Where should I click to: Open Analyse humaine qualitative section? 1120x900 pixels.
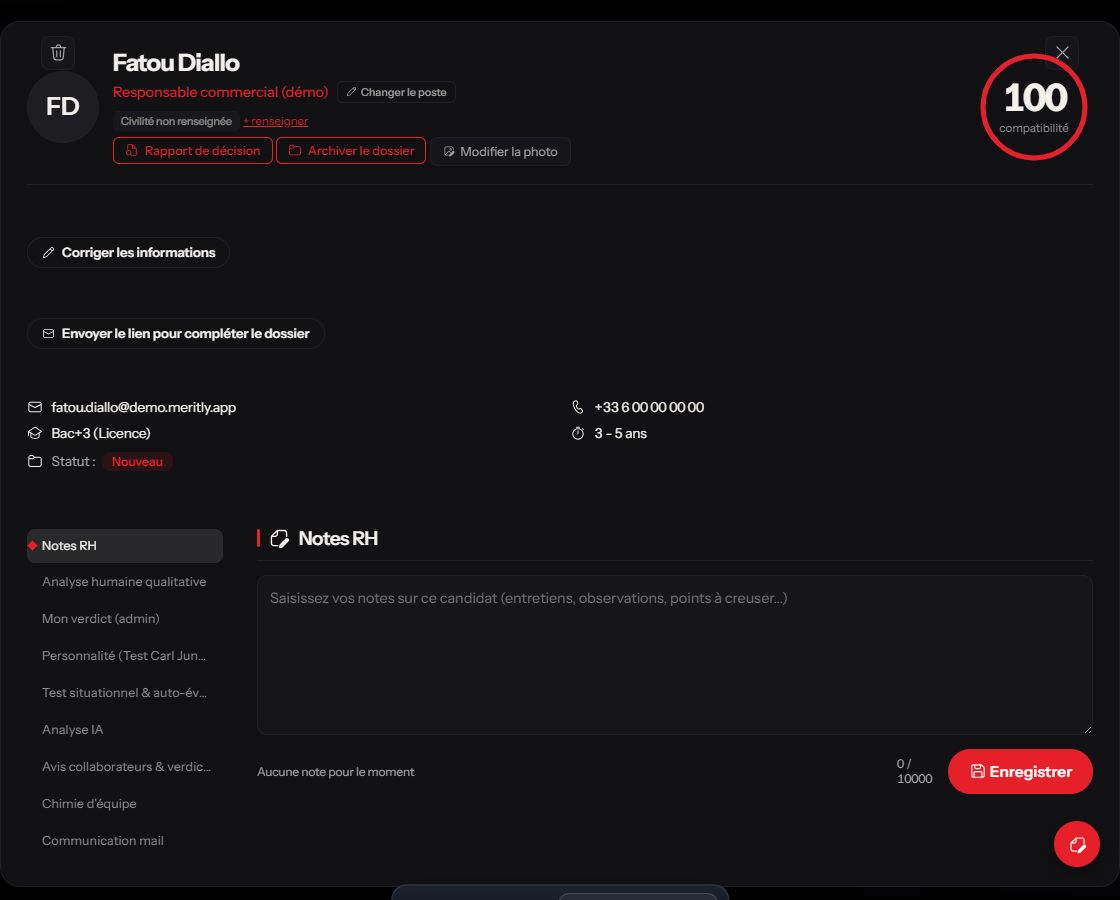[x=125, y=582]
